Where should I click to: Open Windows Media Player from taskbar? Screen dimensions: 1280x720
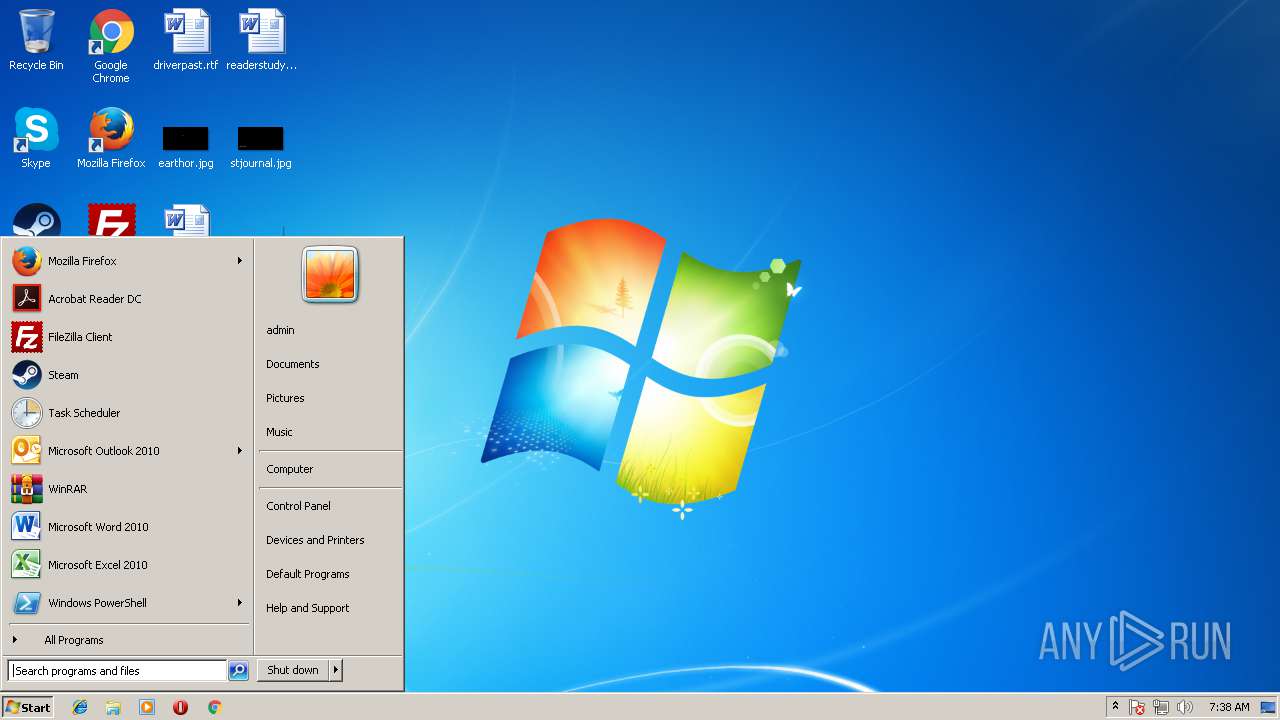[147, 707]
